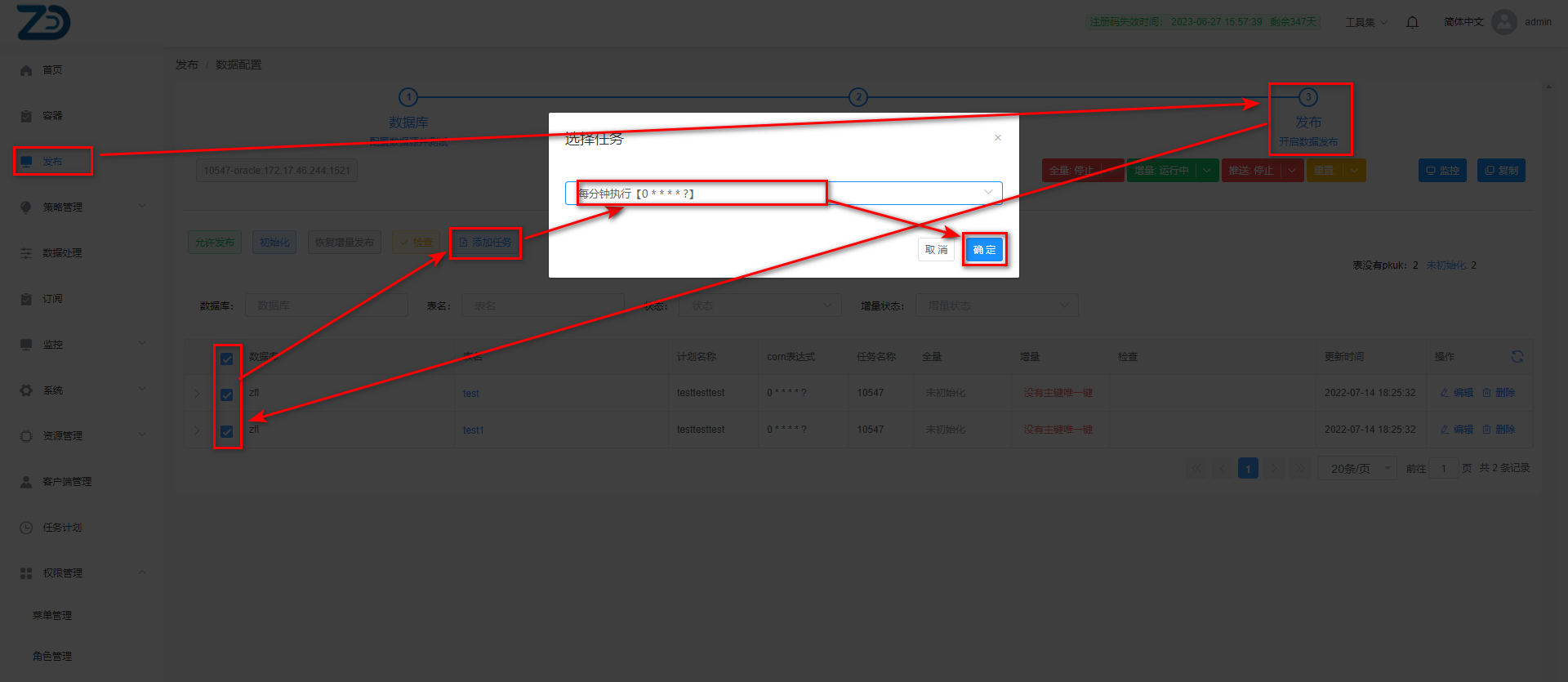The width and height of the screenshot is (1568, 682).
Task: Uncheck the checkbox for the test row
Action: click(x=227, y=394)
